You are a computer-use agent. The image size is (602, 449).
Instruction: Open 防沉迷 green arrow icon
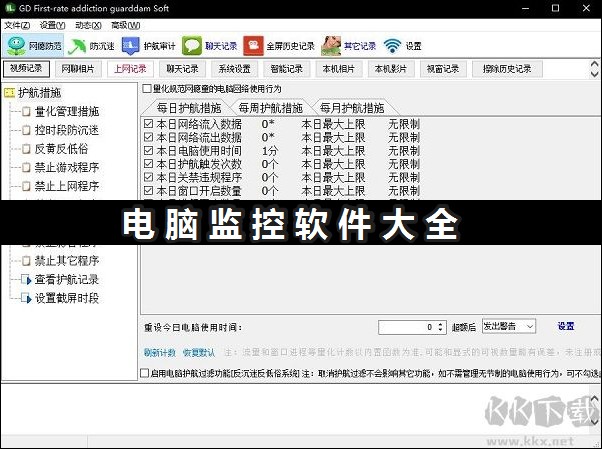pos(77,46)
